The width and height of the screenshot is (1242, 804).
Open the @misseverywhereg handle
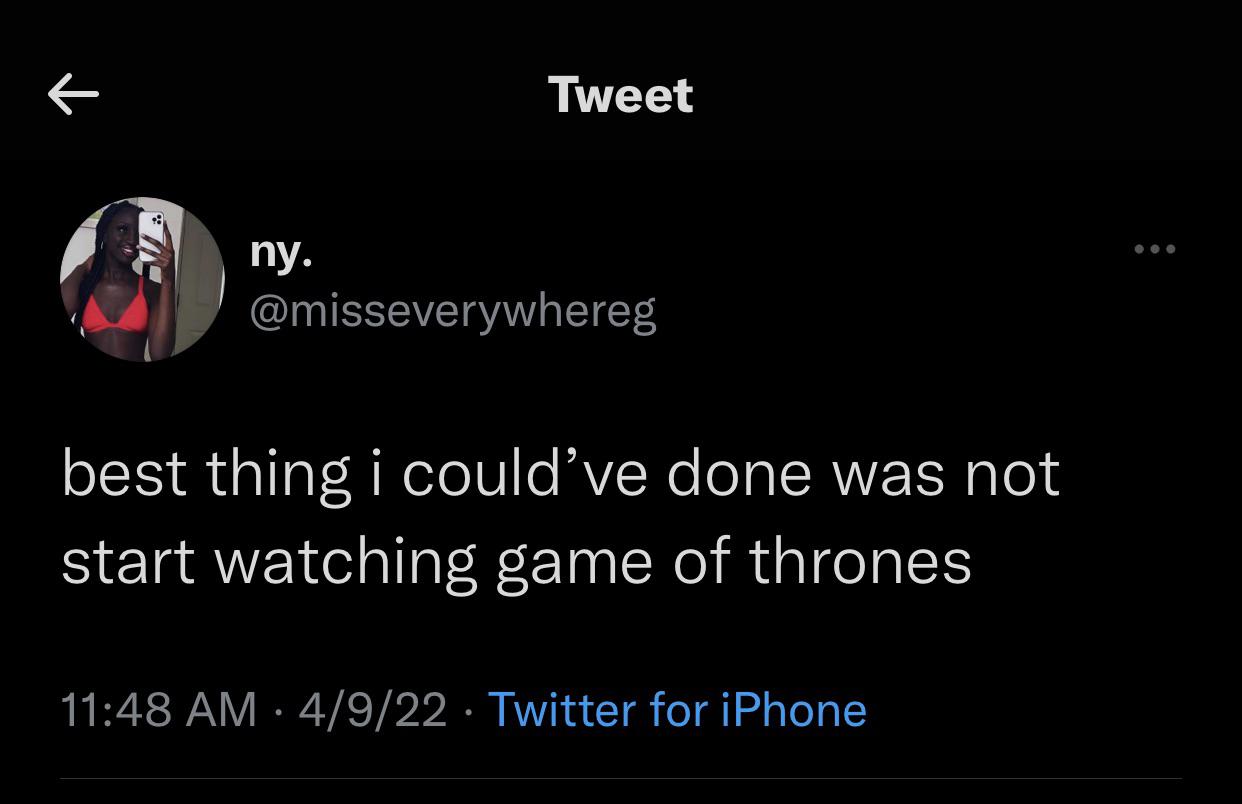452,312
